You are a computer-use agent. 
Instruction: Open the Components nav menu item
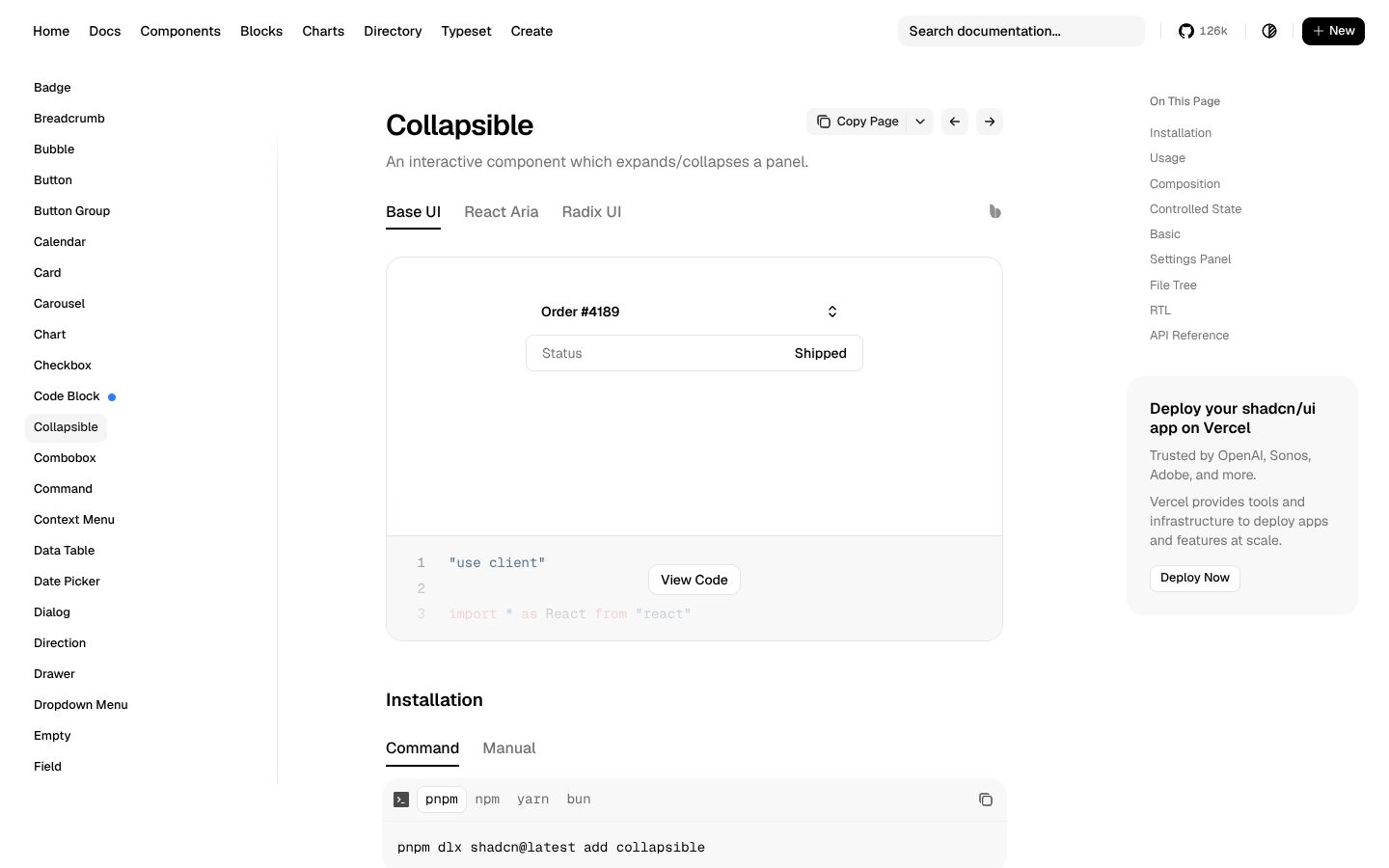click(180, 31)
